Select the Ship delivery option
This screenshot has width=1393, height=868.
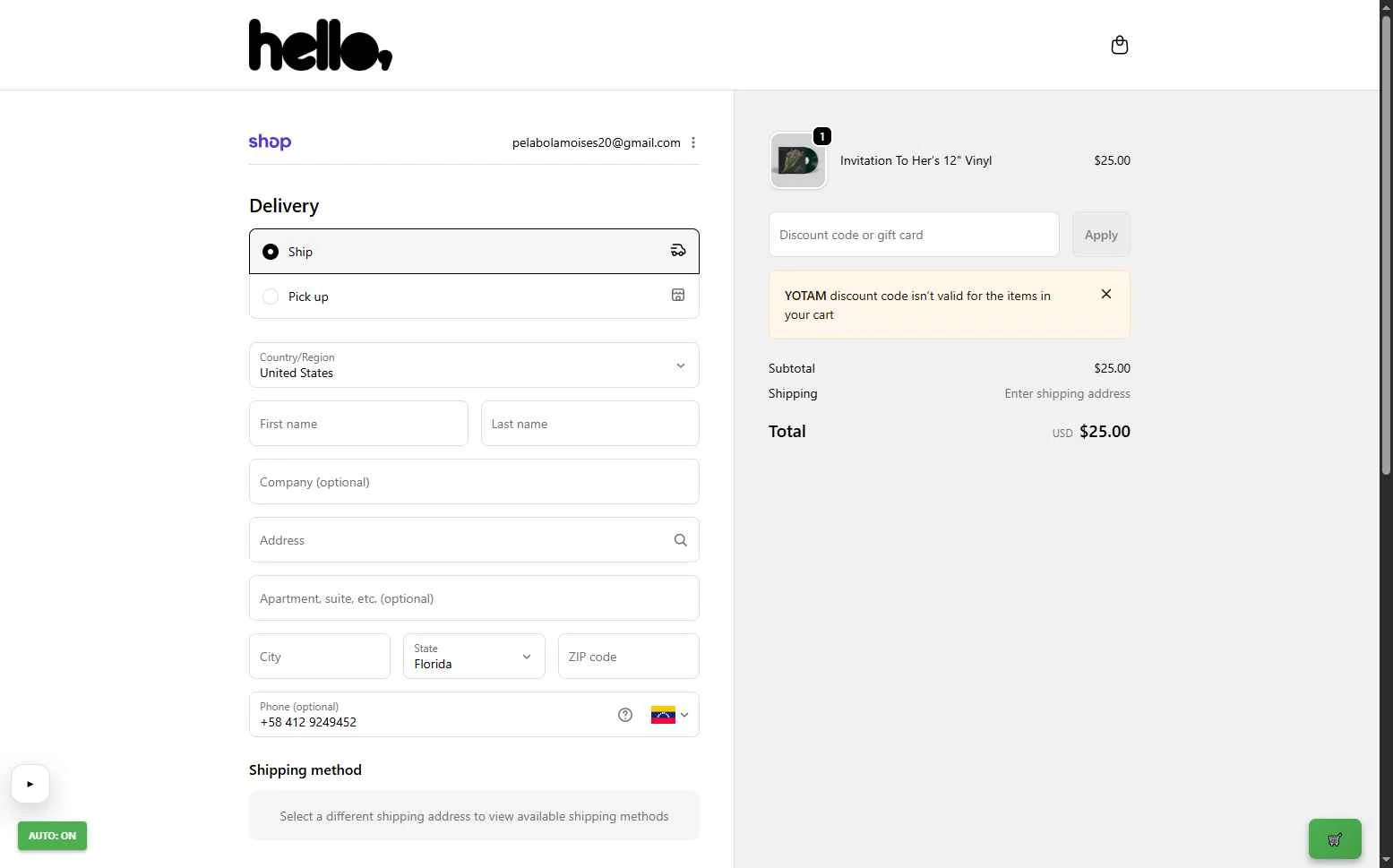[474, 251]
